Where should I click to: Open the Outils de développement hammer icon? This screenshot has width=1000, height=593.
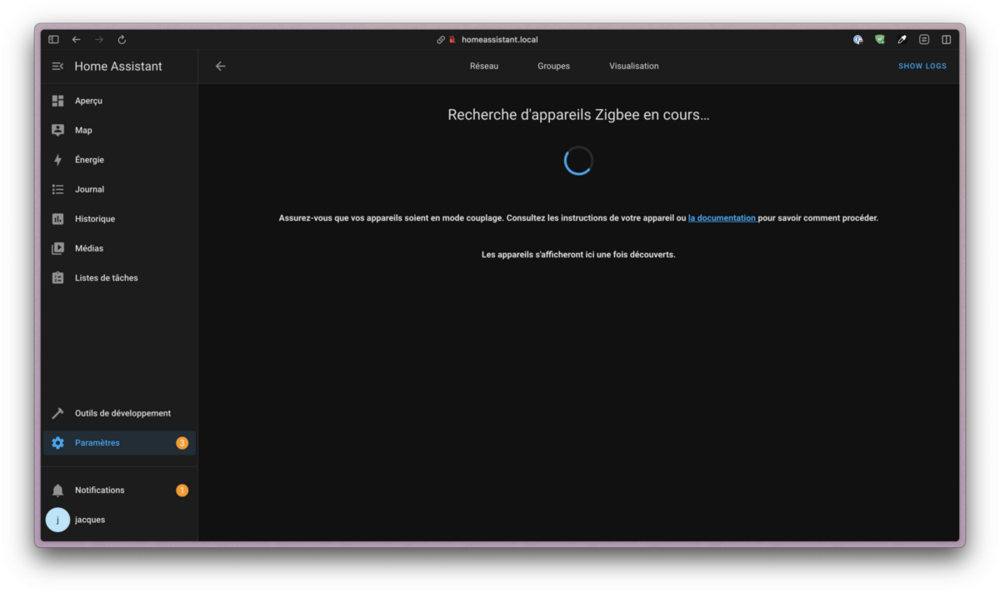point(58,413)
